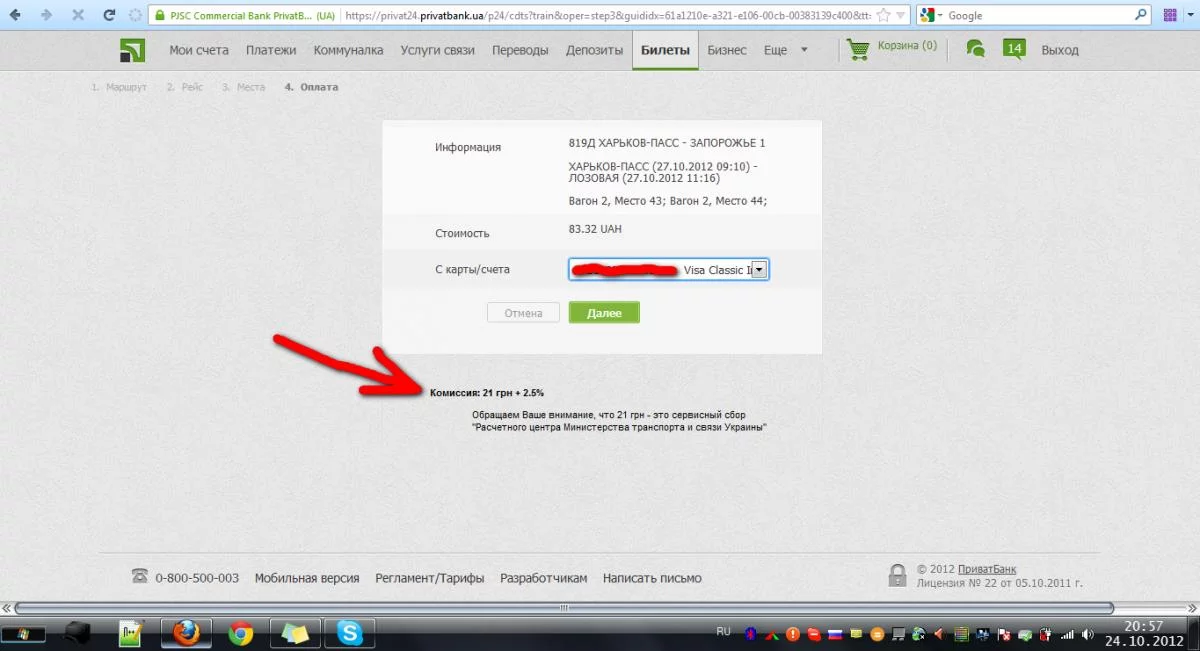The width and height of the screenshot is (1200, 651).
Task: Go to step 2 Рейс
Action: (185, 87)
